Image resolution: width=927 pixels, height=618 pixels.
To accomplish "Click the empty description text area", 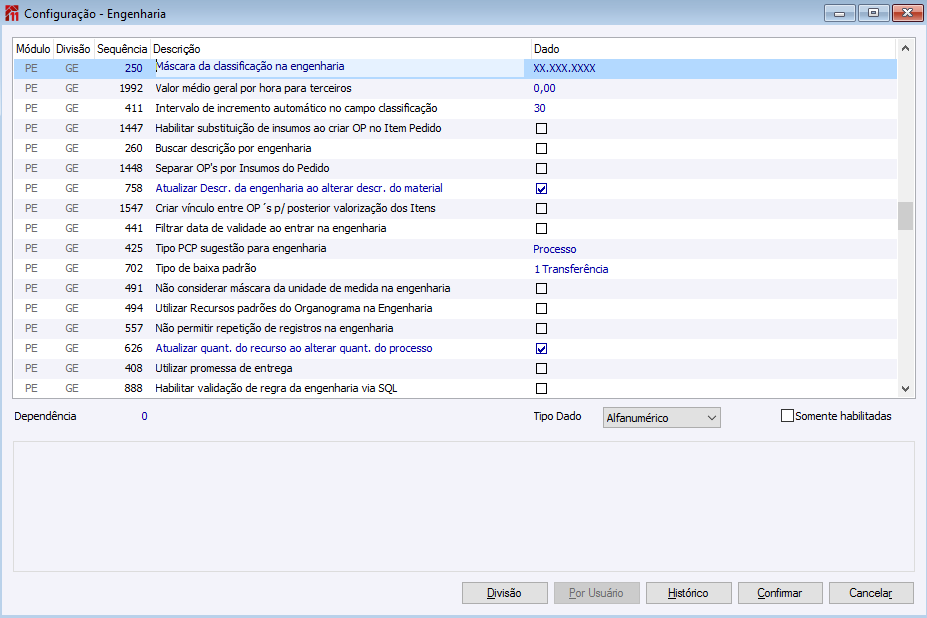I will (464, 506).
